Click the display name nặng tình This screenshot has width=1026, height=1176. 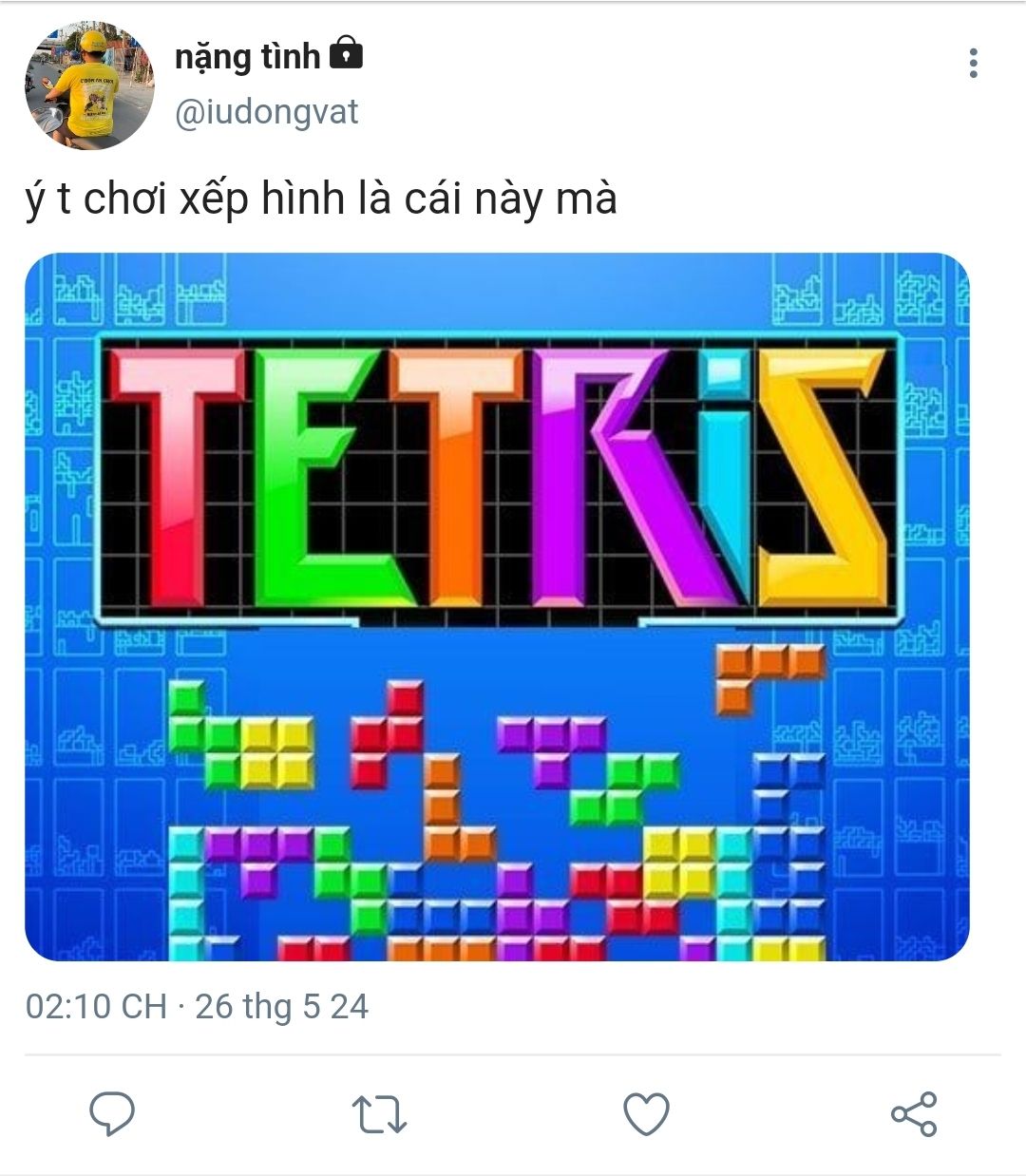[247, 59]
